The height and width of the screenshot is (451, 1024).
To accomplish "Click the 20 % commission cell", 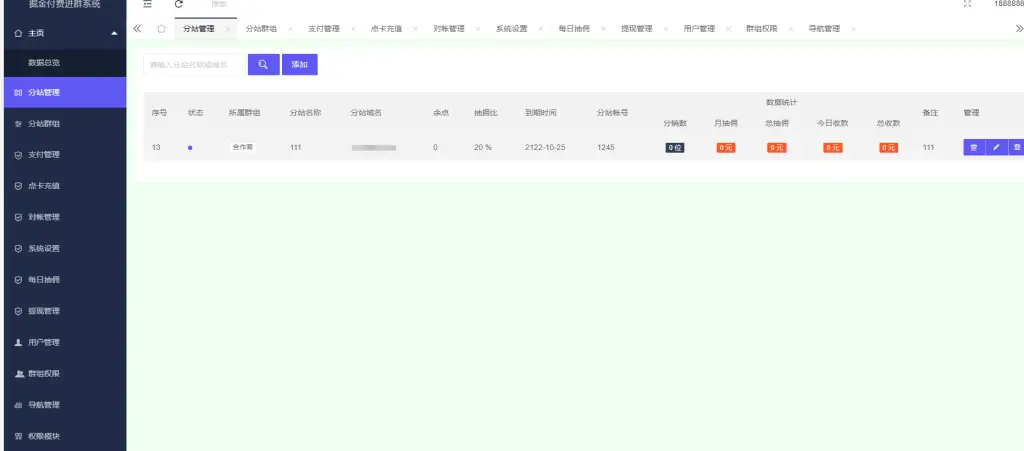I will tap(483, 148).
